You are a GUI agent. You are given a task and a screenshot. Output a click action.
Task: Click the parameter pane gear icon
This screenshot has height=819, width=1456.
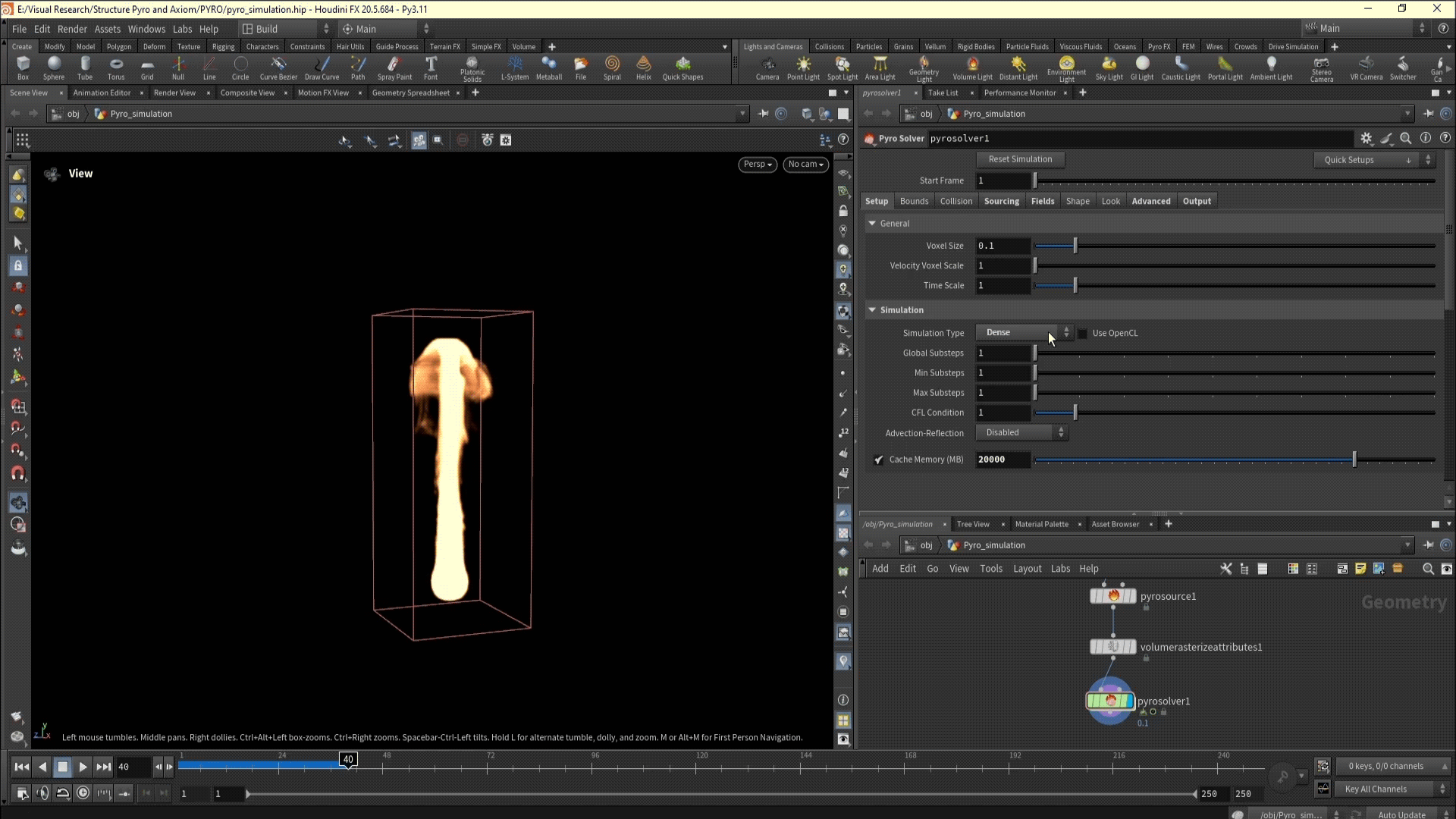[1366, 138]
